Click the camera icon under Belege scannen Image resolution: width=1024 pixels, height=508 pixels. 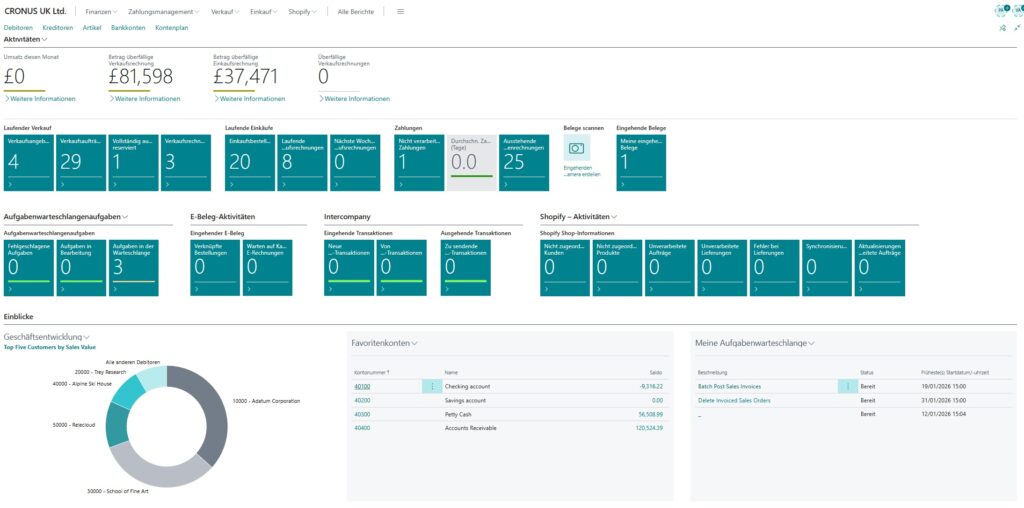click(x=576, y=148)
